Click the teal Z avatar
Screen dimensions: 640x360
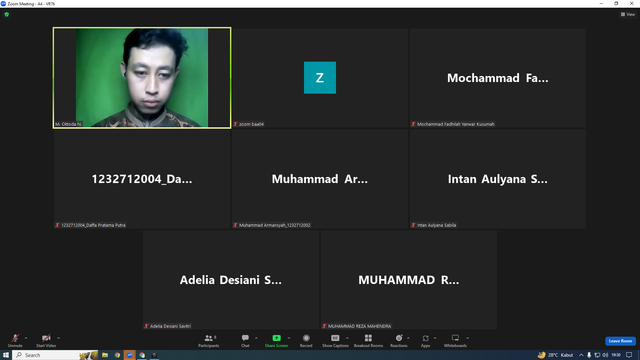(320, 78)
